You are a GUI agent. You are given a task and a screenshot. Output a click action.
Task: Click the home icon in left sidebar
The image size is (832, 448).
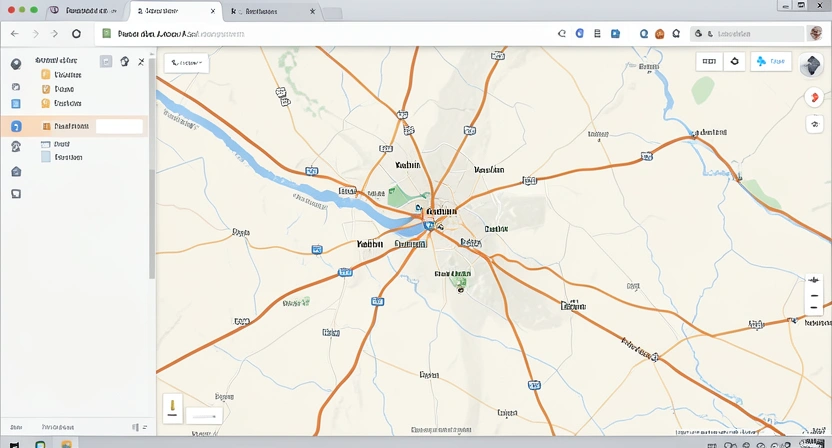16,172
